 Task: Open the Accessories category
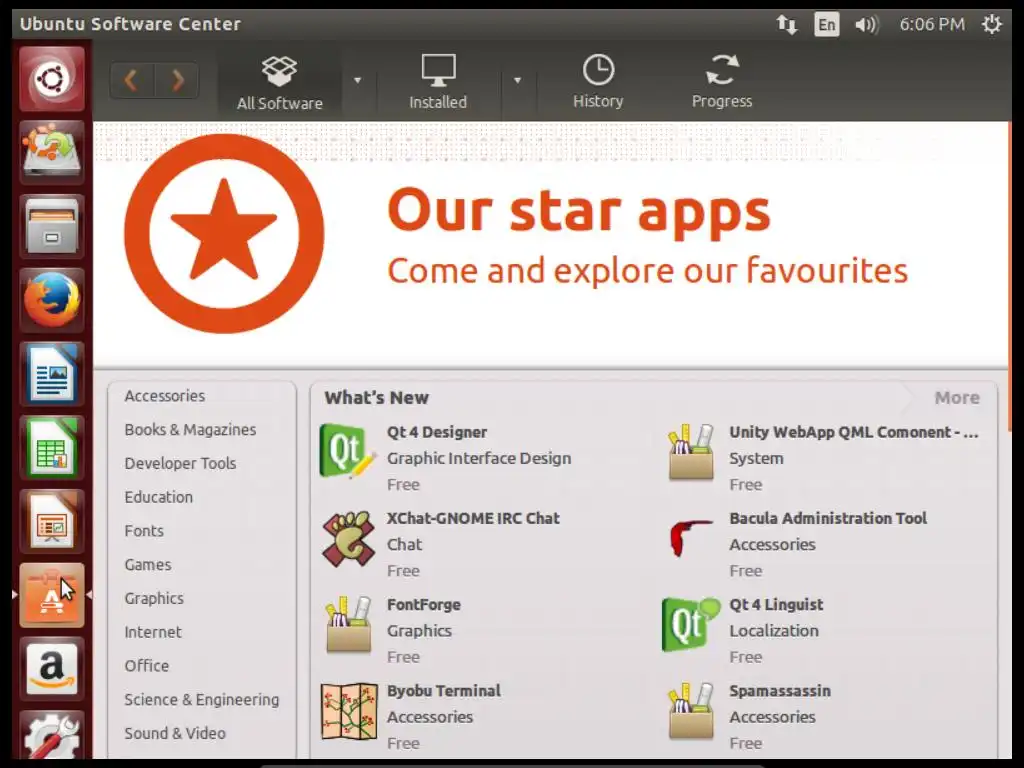click(x=165, y=396)
